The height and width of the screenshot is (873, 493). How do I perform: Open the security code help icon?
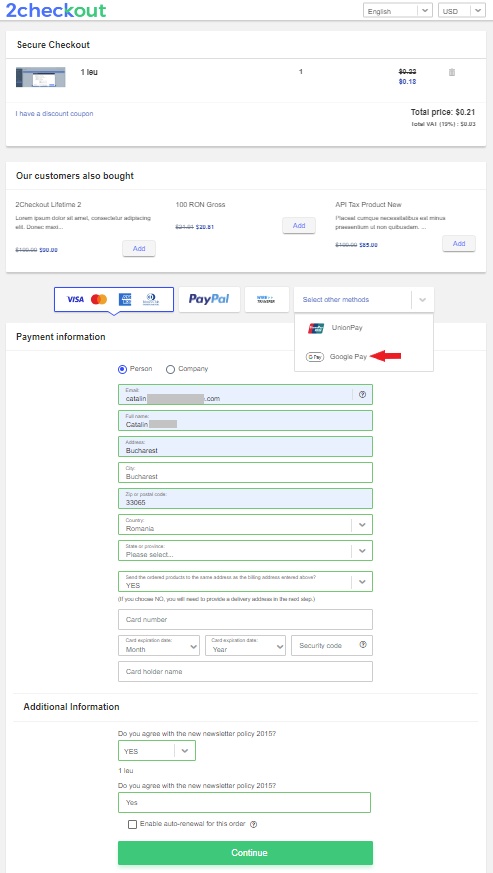pos(363,645)
